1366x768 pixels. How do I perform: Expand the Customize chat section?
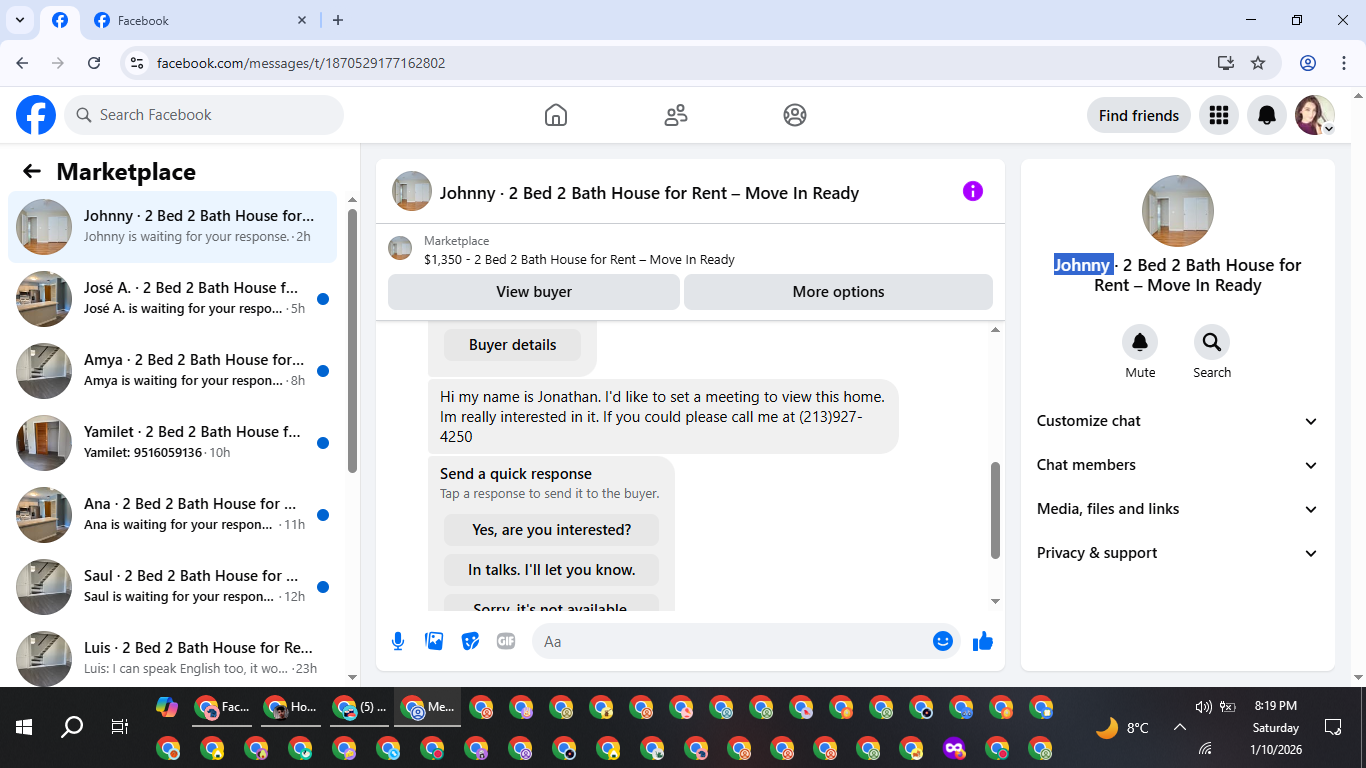point(1178,421)
